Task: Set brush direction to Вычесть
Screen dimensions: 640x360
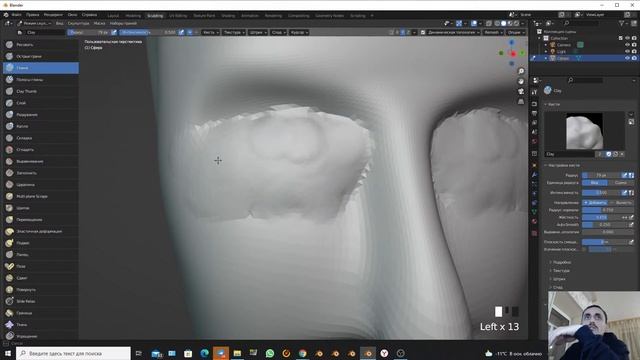Action: (621, 202)
